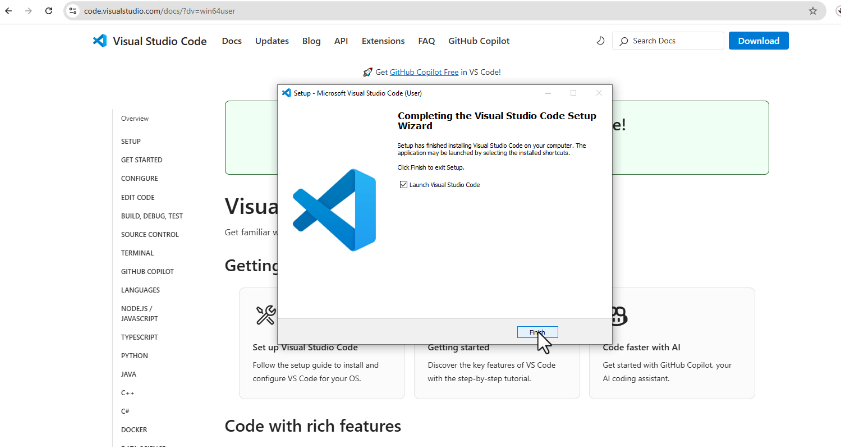Click the large VS Code logo in Setup wizard

[335, 210]
